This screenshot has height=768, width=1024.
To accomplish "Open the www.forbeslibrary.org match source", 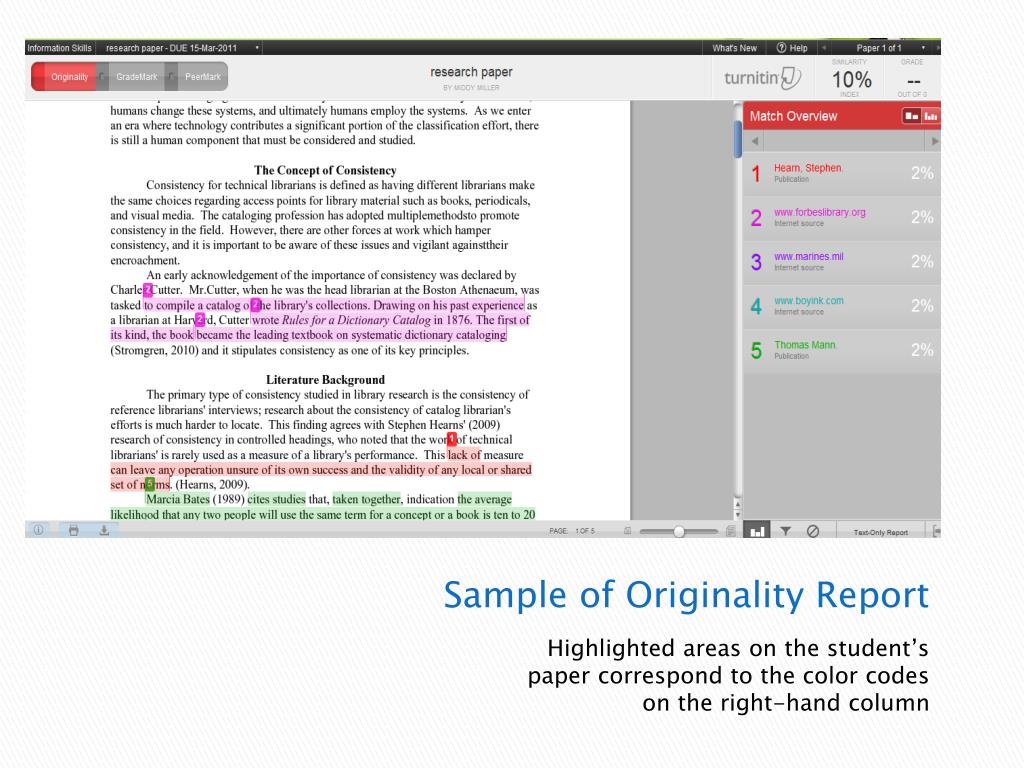I will 820,212.
